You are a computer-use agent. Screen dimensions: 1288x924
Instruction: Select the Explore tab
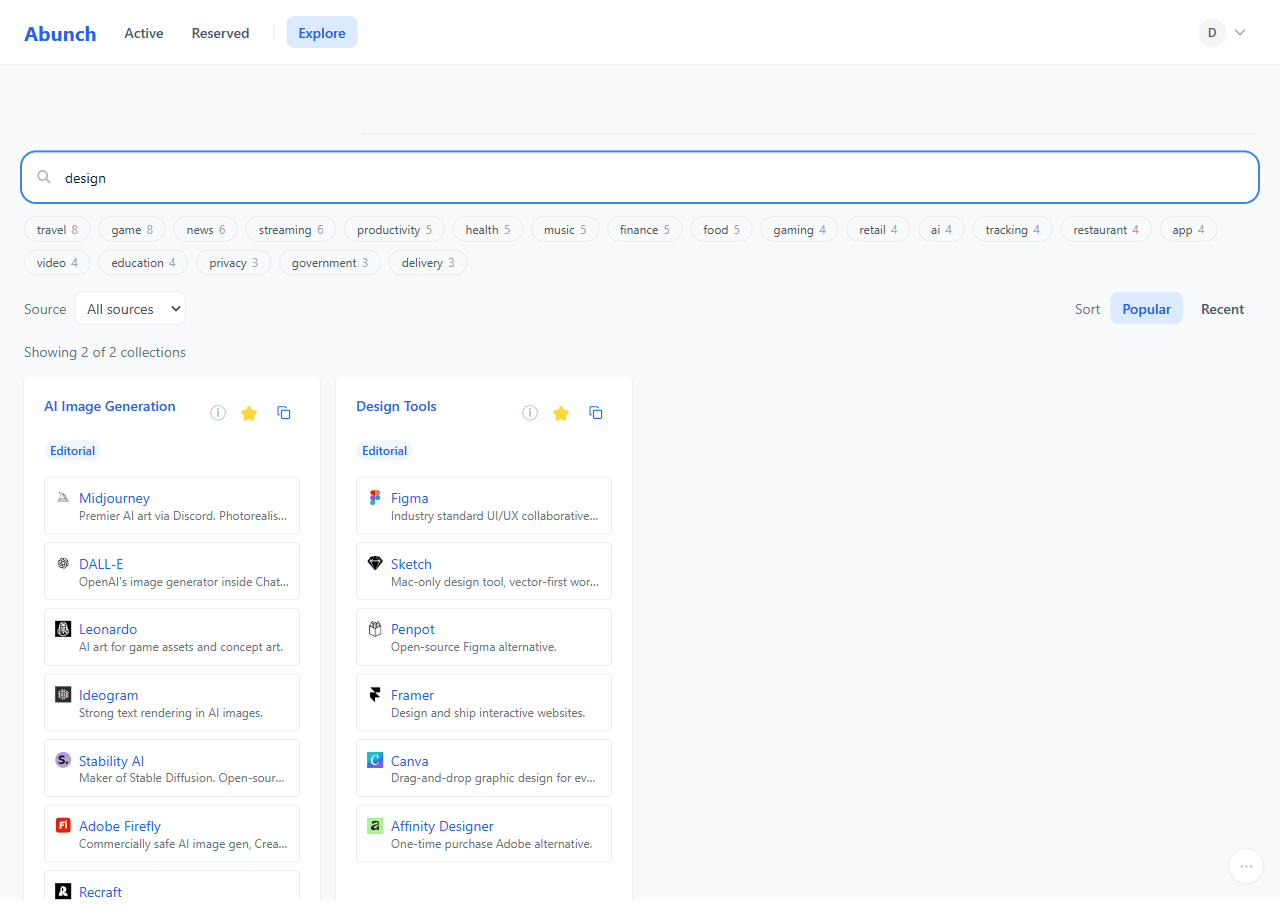322,33
